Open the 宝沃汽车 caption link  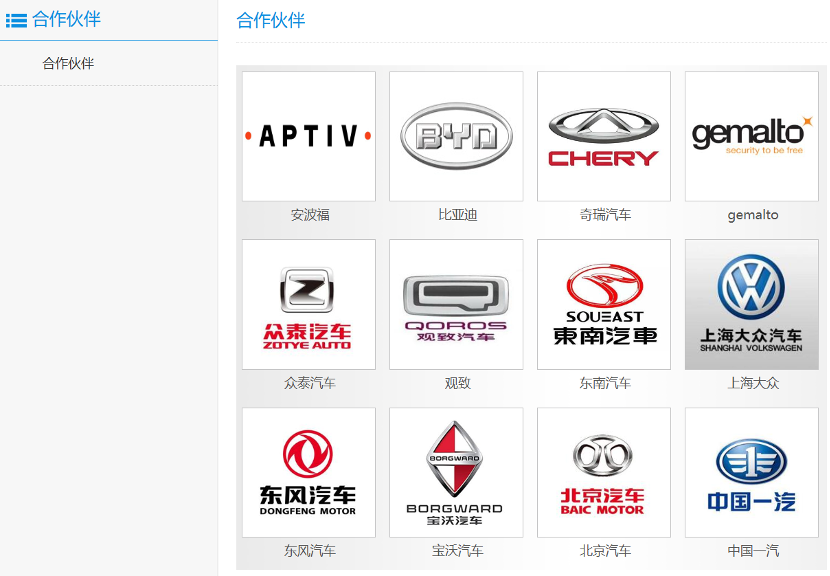pos(458,551)
